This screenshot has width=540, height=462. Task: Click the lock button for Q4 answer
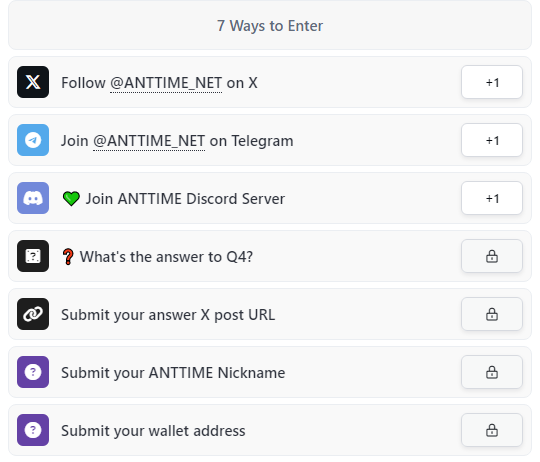[x=492, y=256]
